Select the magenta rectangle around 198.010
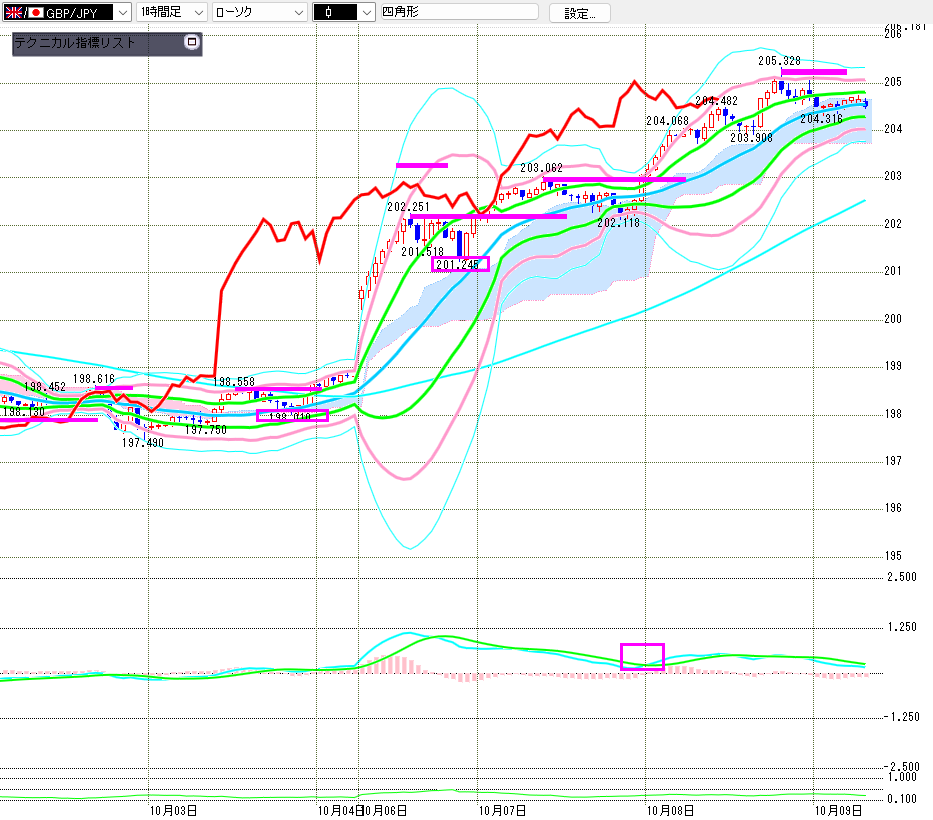Screen dimensions: 933x820 point(292,415)
